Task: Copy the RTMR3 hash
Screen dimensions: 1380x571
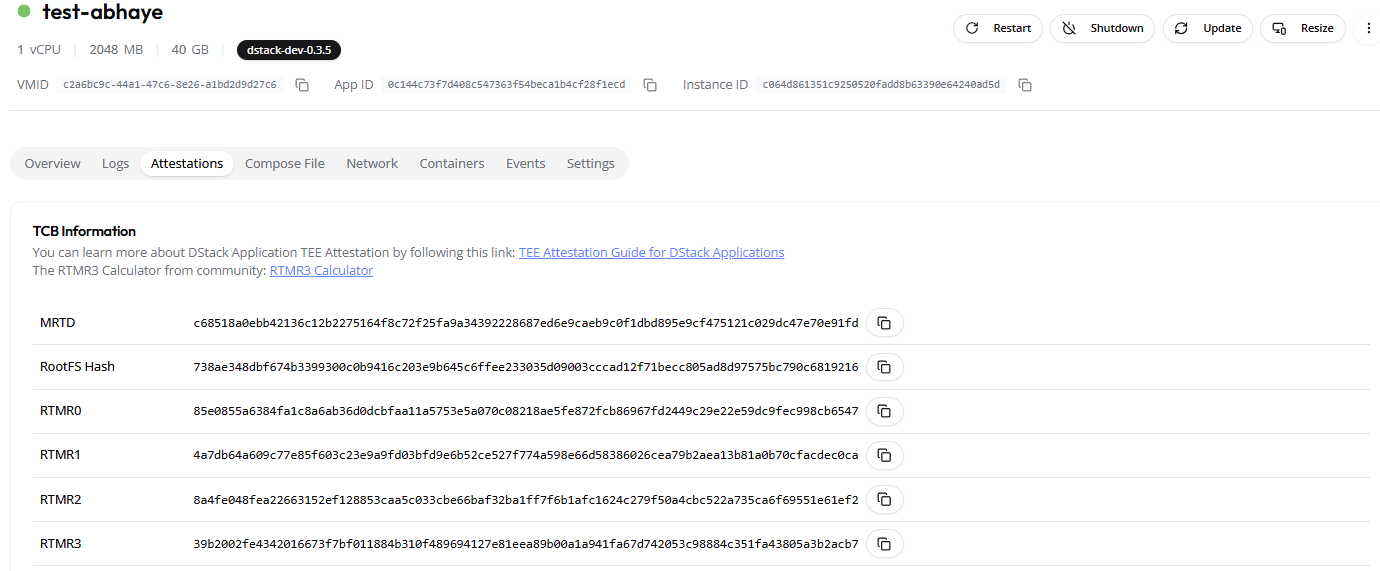Action: click(884, 544)
